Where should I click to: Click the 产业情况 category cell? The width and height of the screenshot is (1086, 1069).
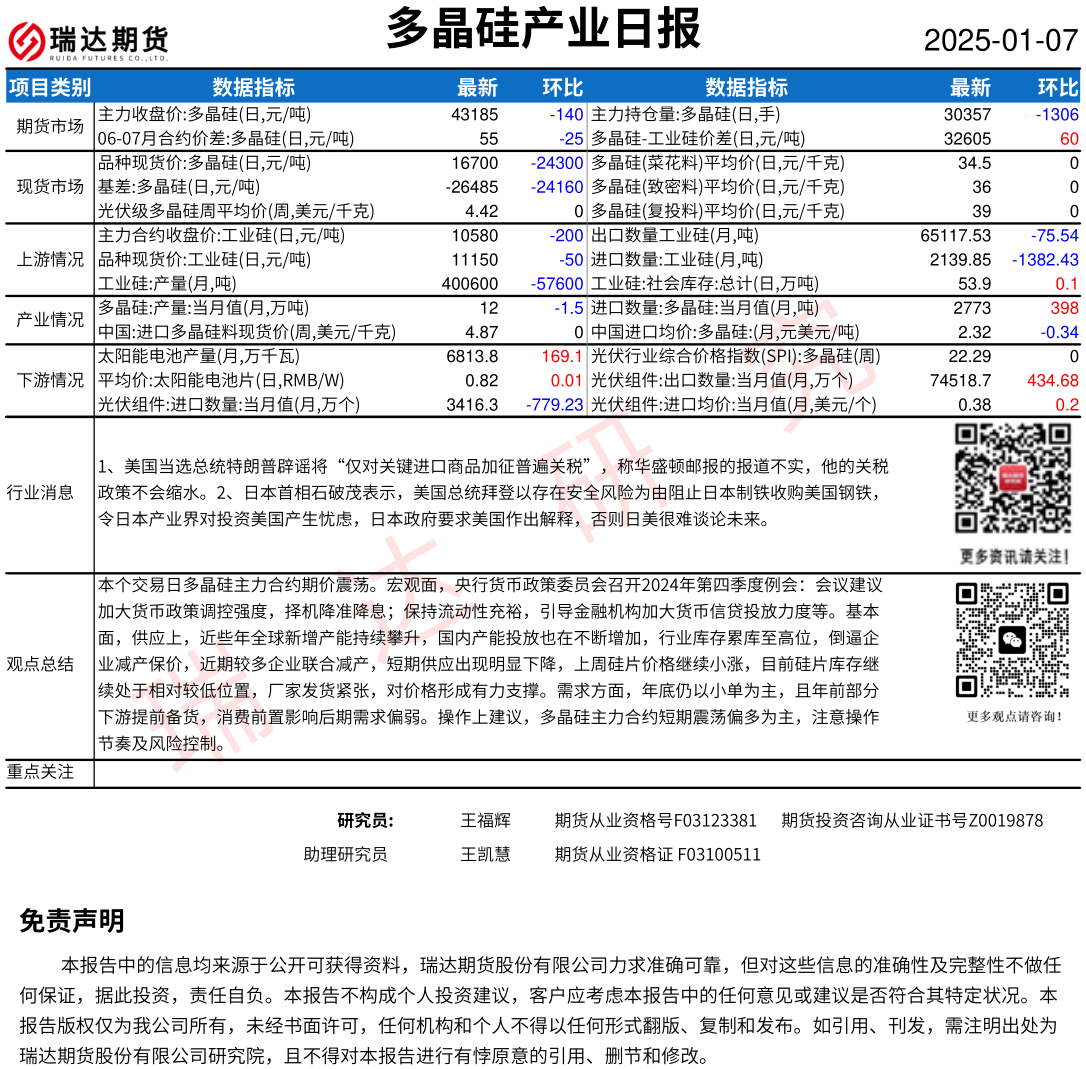pyautogui.click(x=50, y=319)
